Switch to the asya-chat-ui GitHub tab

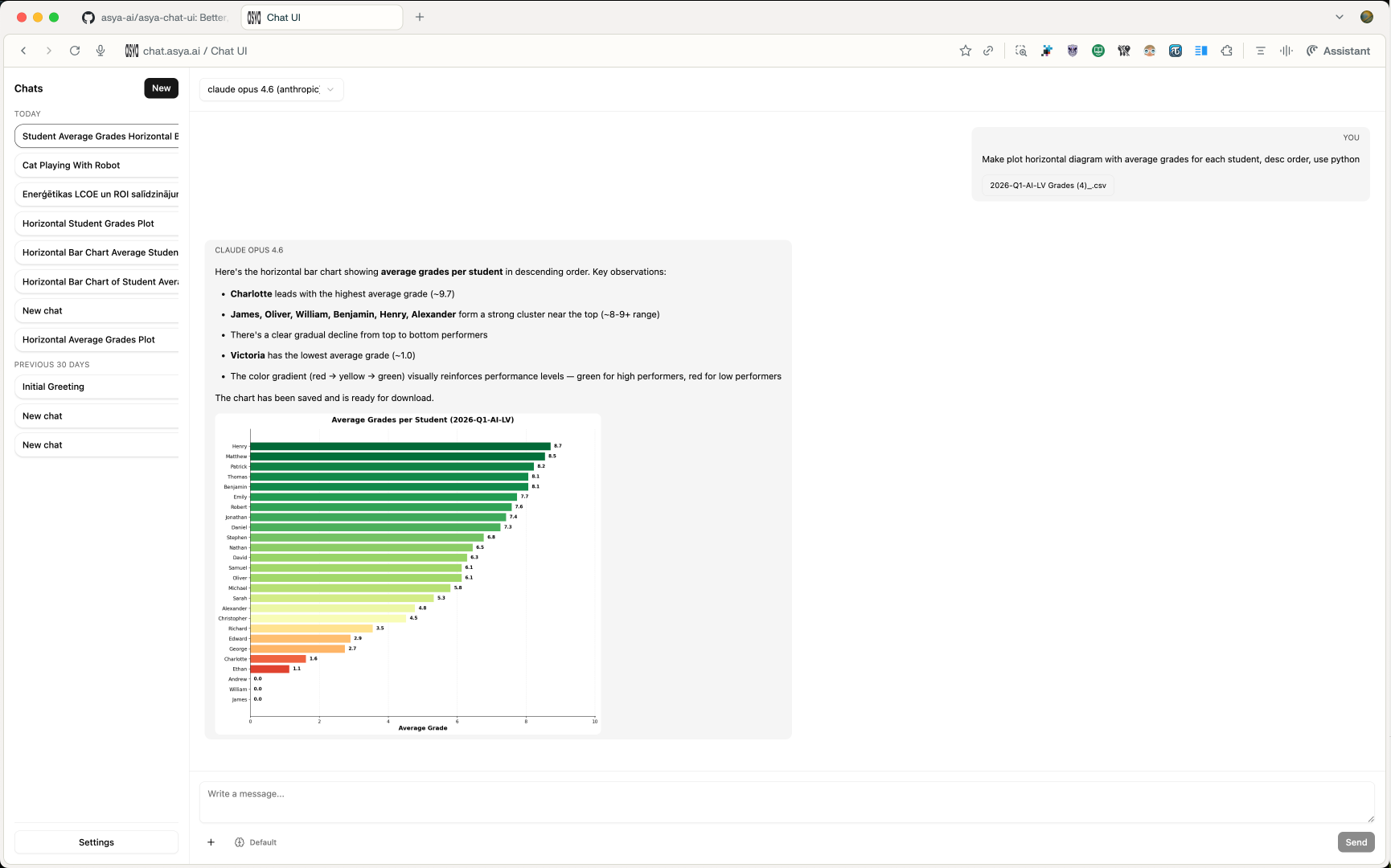pyautogui.click(x=156, y=17)
